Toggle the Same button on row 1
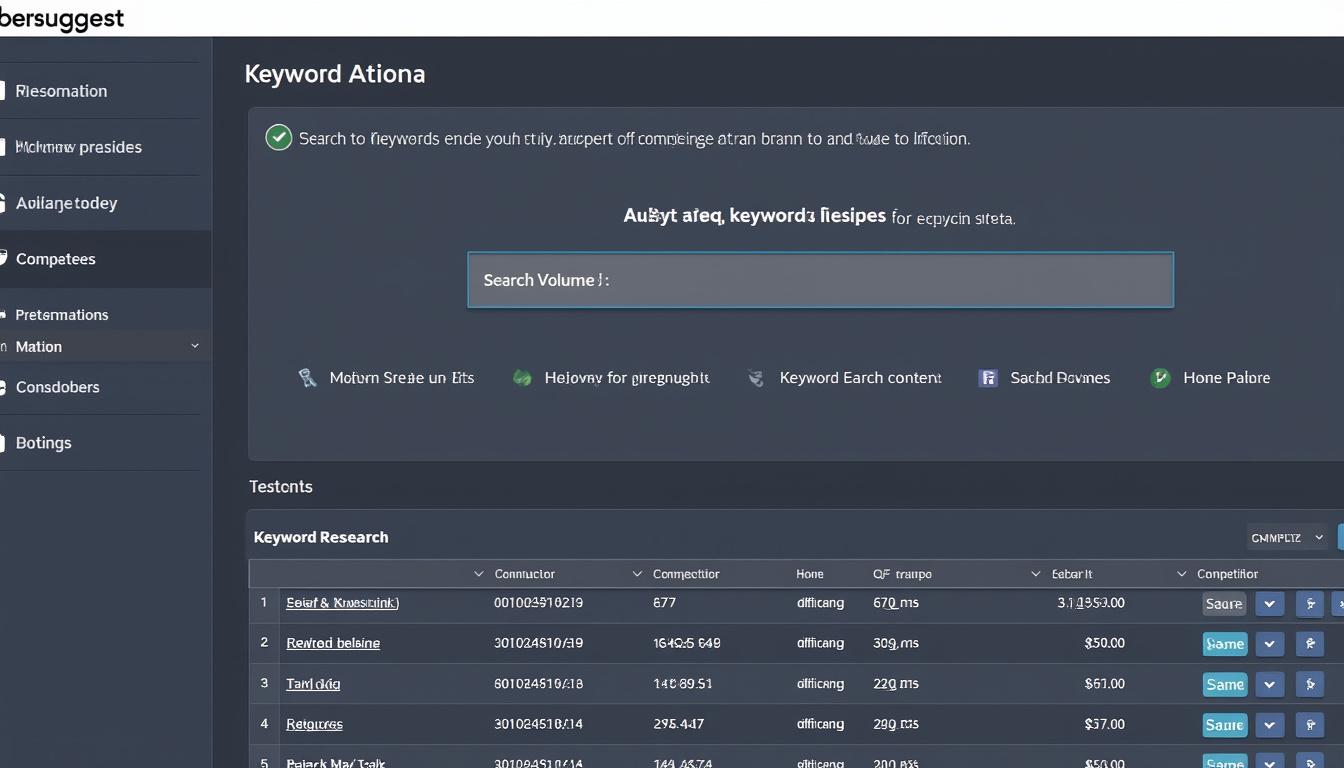 click(1224, 603)
